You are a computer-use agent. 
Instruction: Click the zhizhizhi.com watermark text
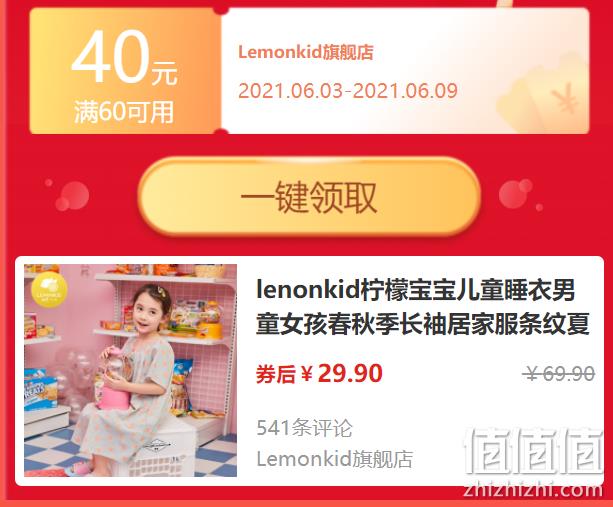[533, 490]
